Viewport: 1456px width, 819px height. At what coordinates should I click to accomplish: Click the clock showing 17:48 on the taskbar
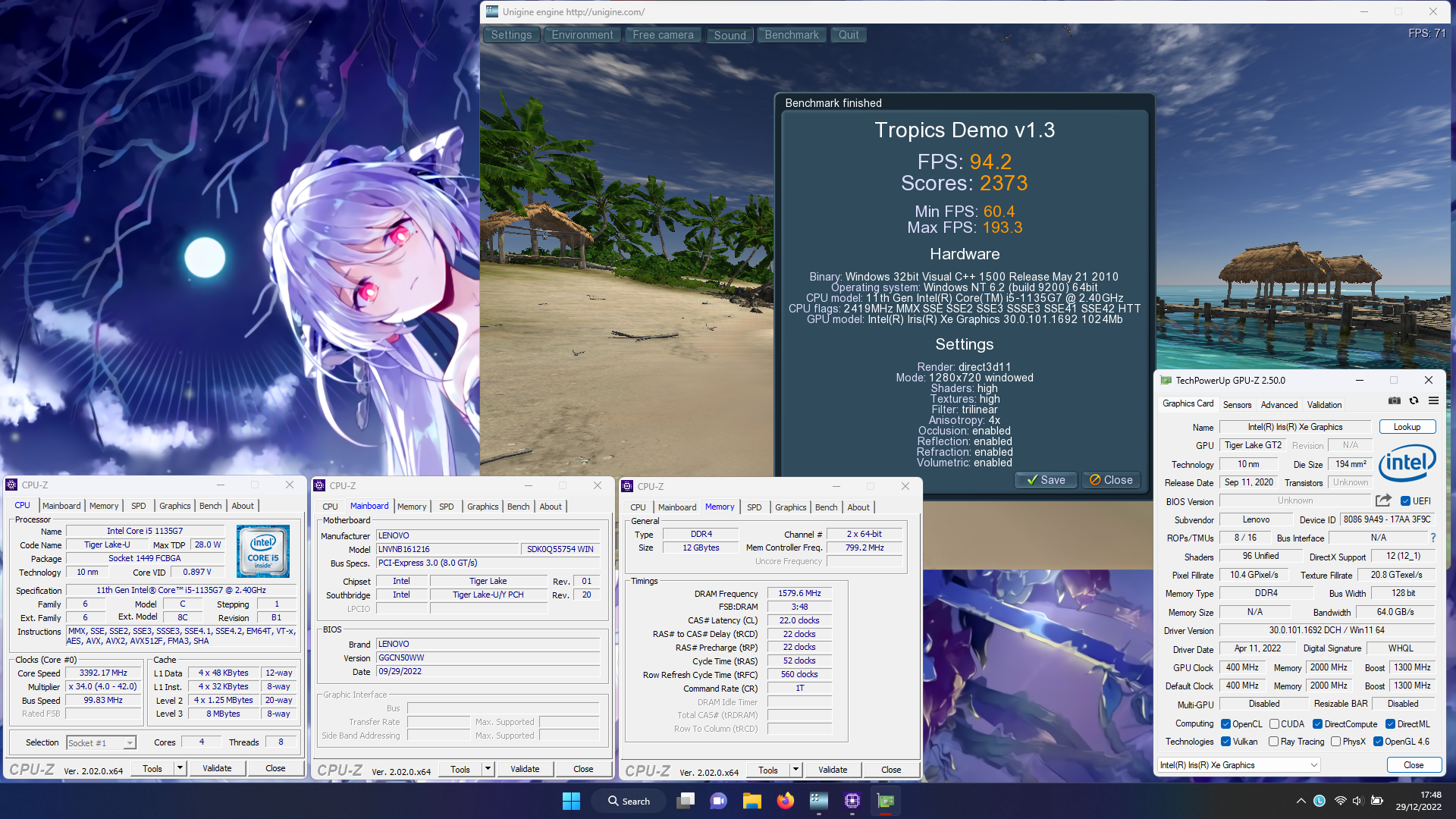click(1418, 801)
